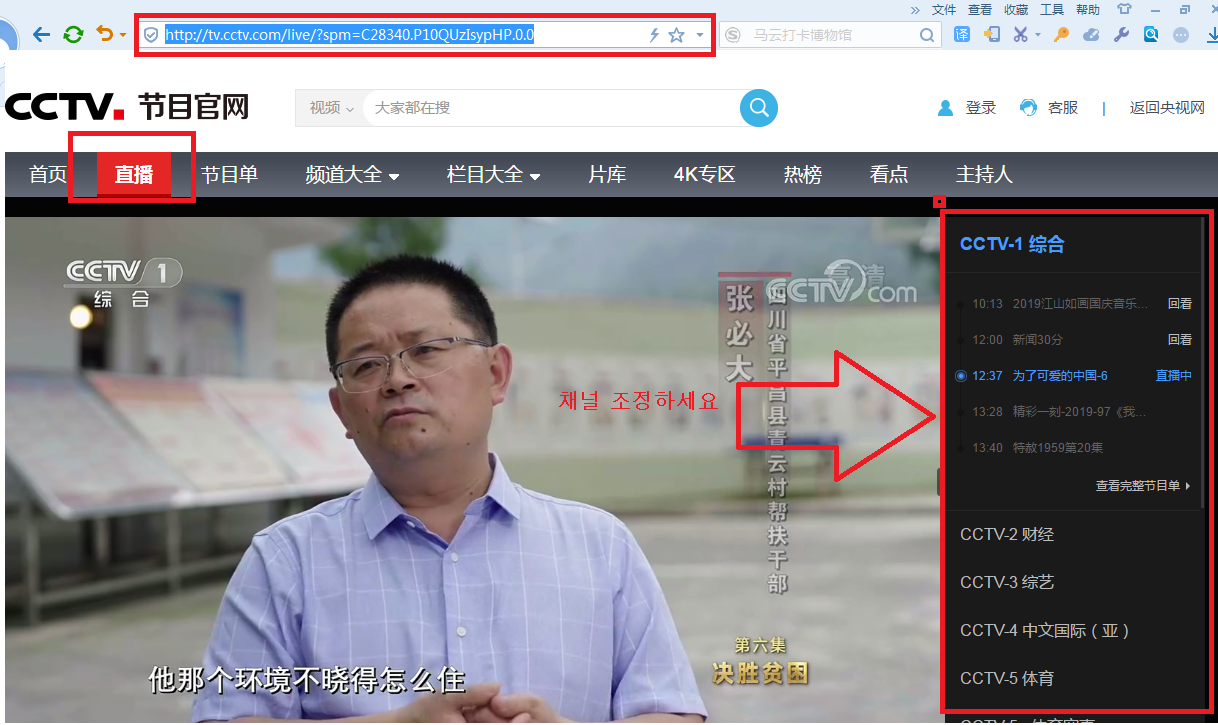Click the live video player
This screenshot has width=1218, height=725.
473,468
